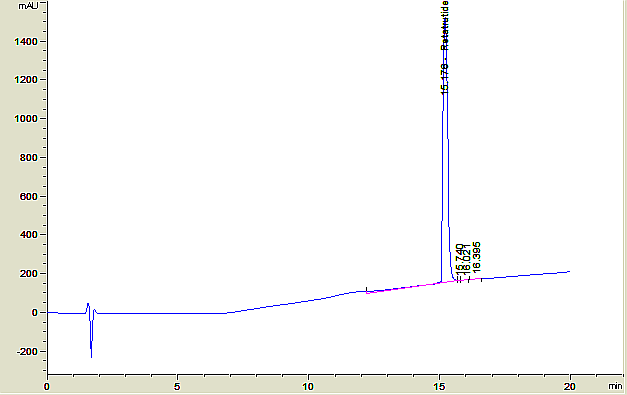Viewport: 627px width, 395px height.
Task: Click the 10 minute x-axis label
Action: pyautogui.click(x=308, y=386)
